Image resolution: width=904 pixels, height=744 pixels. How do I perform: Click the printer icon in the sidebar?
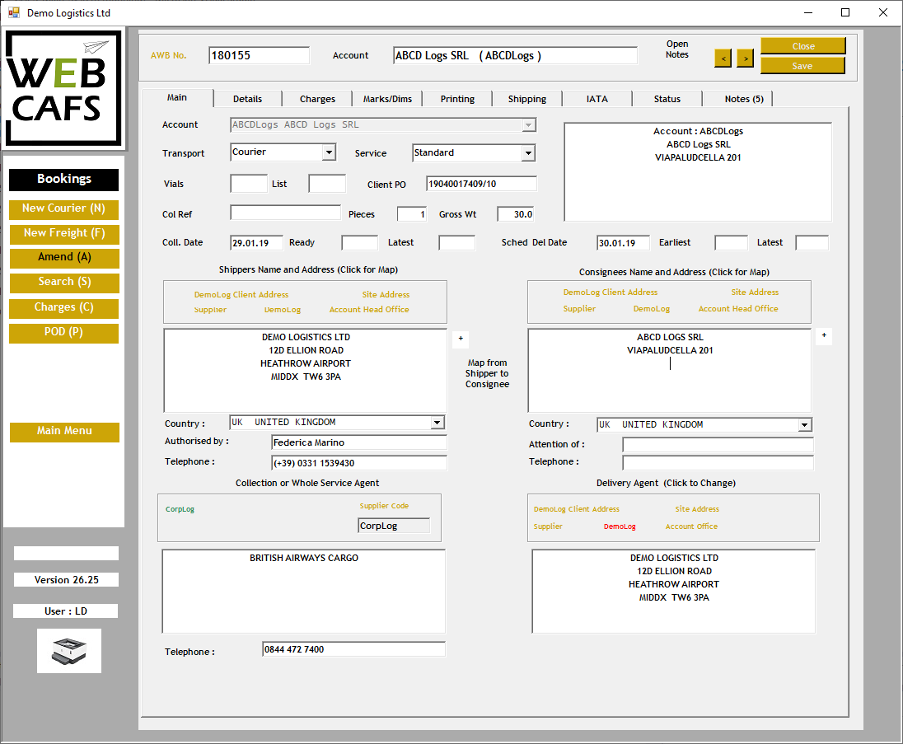point(68,650)
